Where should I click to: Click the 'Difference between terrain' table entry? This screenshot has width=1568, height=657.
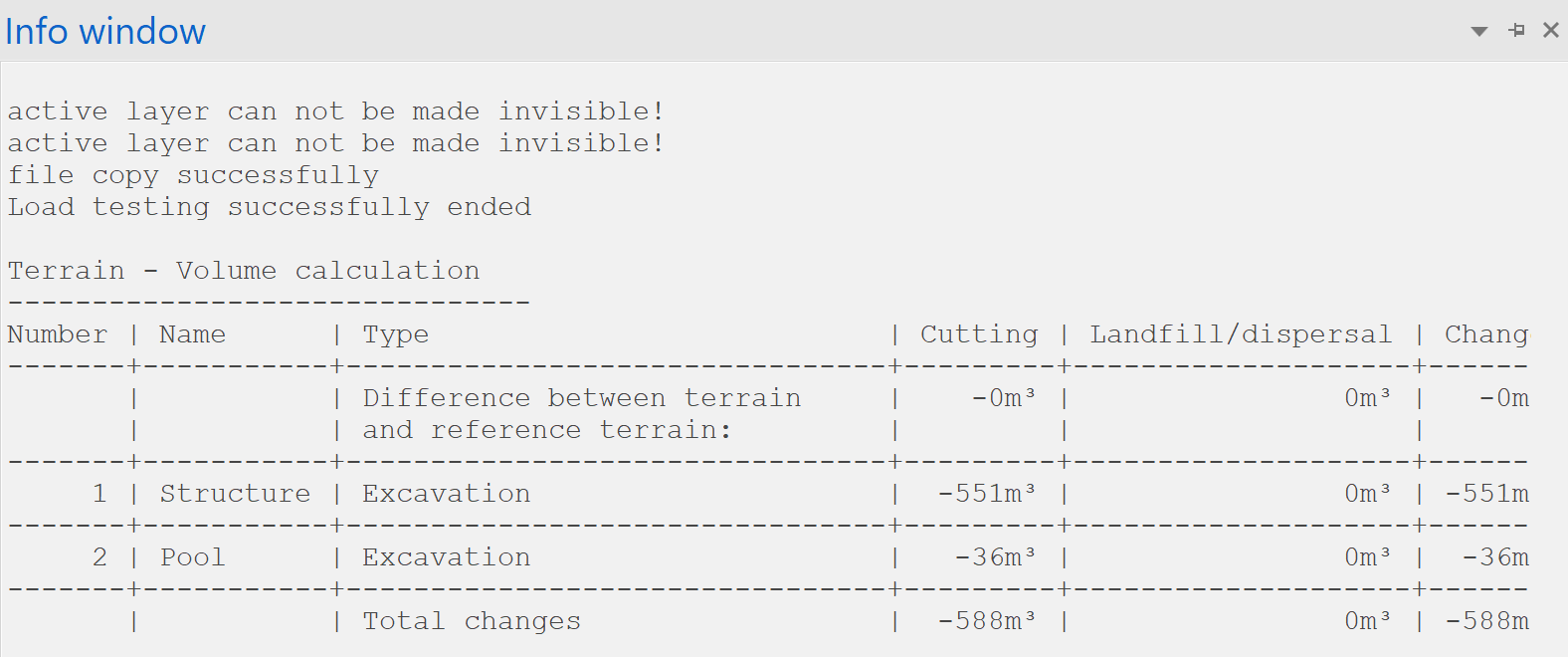[581, 397]
